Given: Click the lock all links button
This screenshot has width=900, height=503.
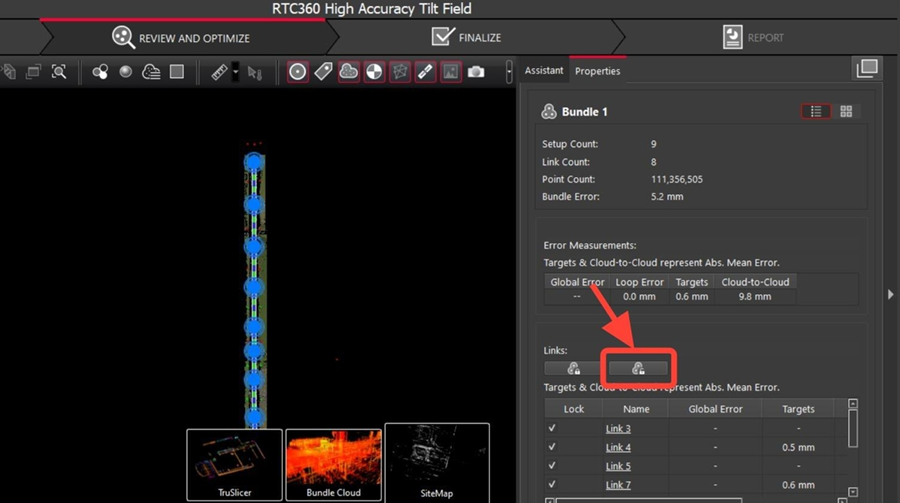Looking at the screenshot, I should (x=574, y=368).
